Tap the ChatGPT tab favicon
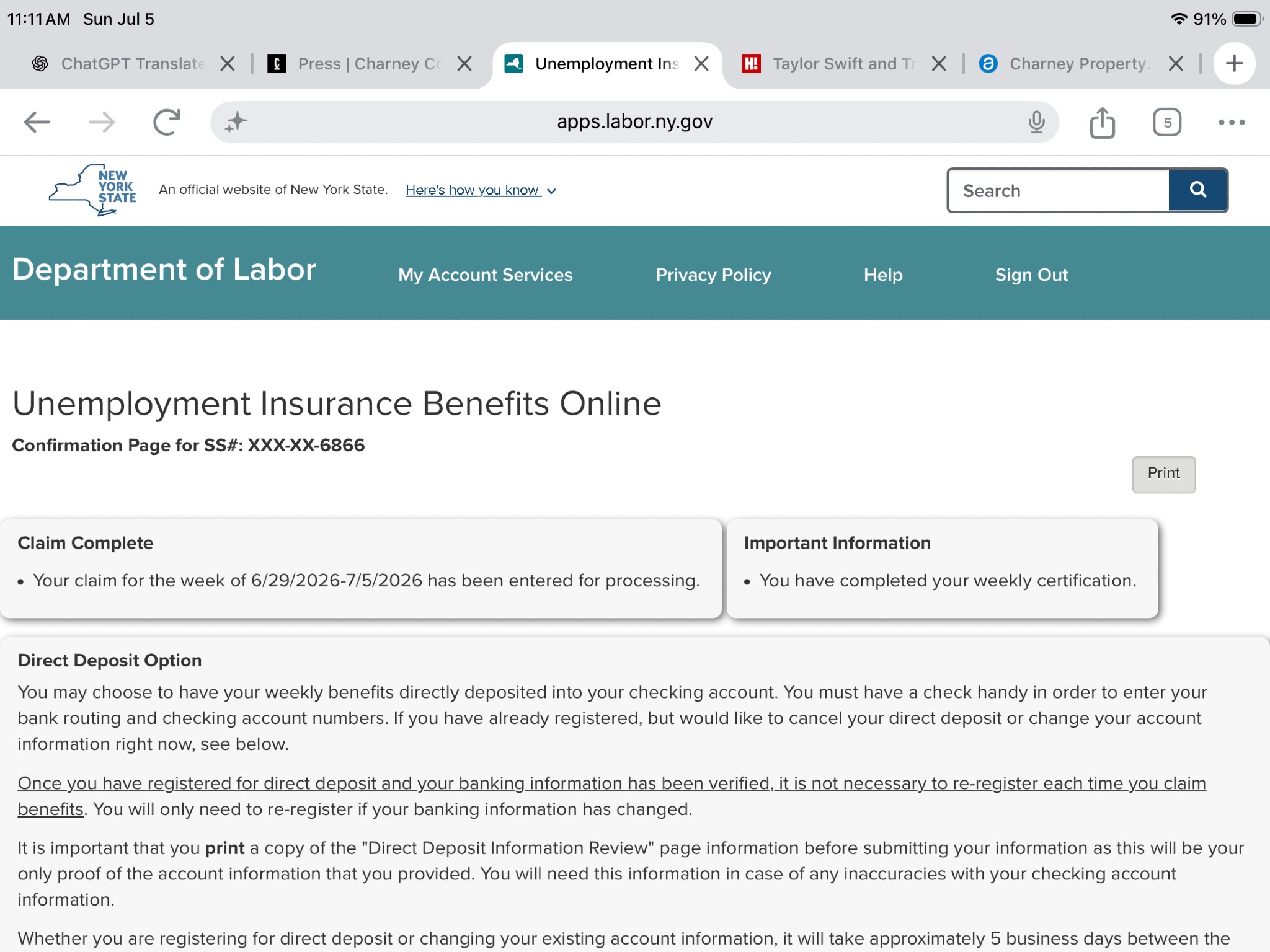The height and width of the screenshot is (952, 1270). (40, 63)
